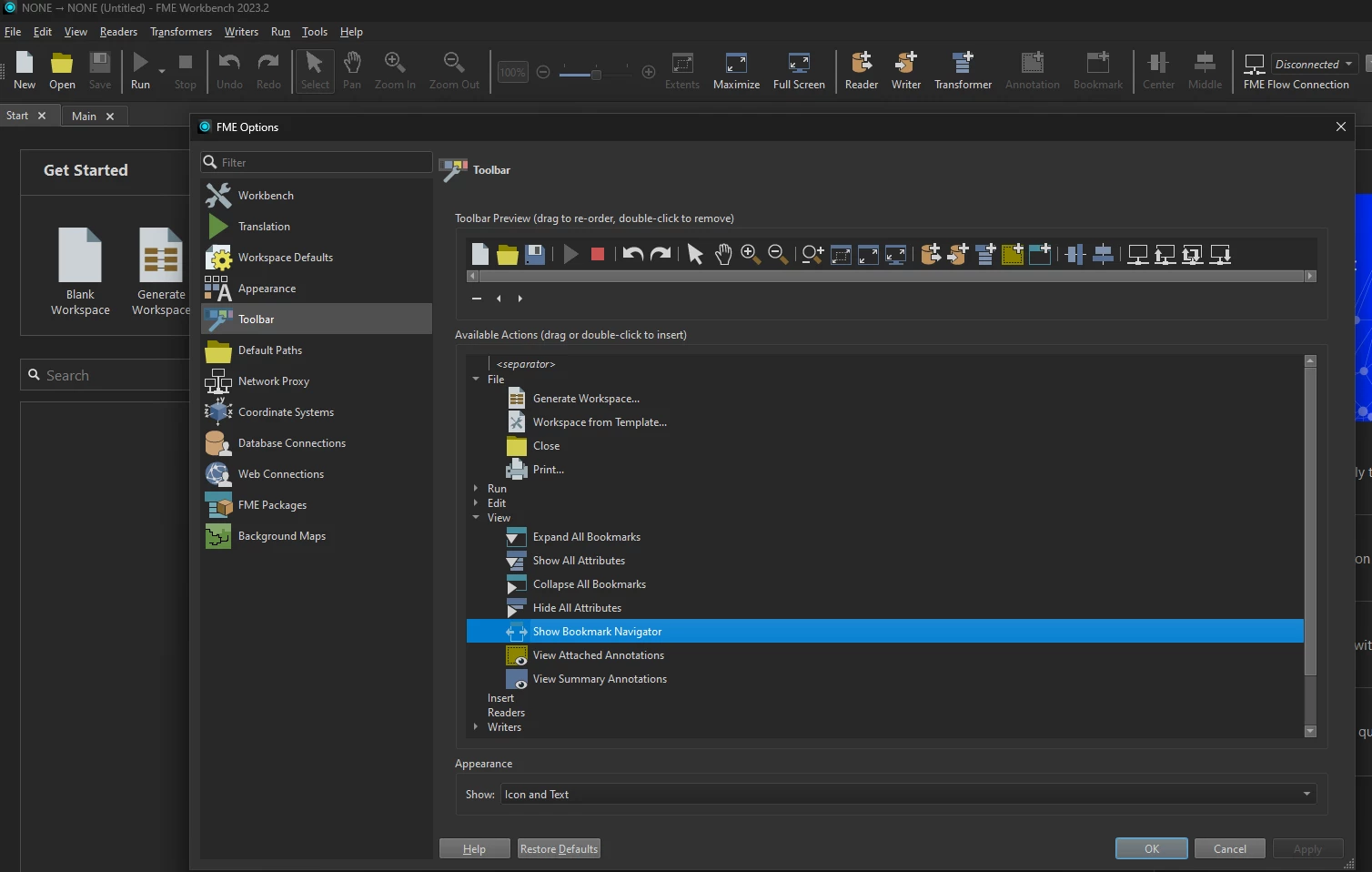Click Full Screen in the main toolbar
The width and height of the screenshot is (1372, 872).
click(799, 71)
